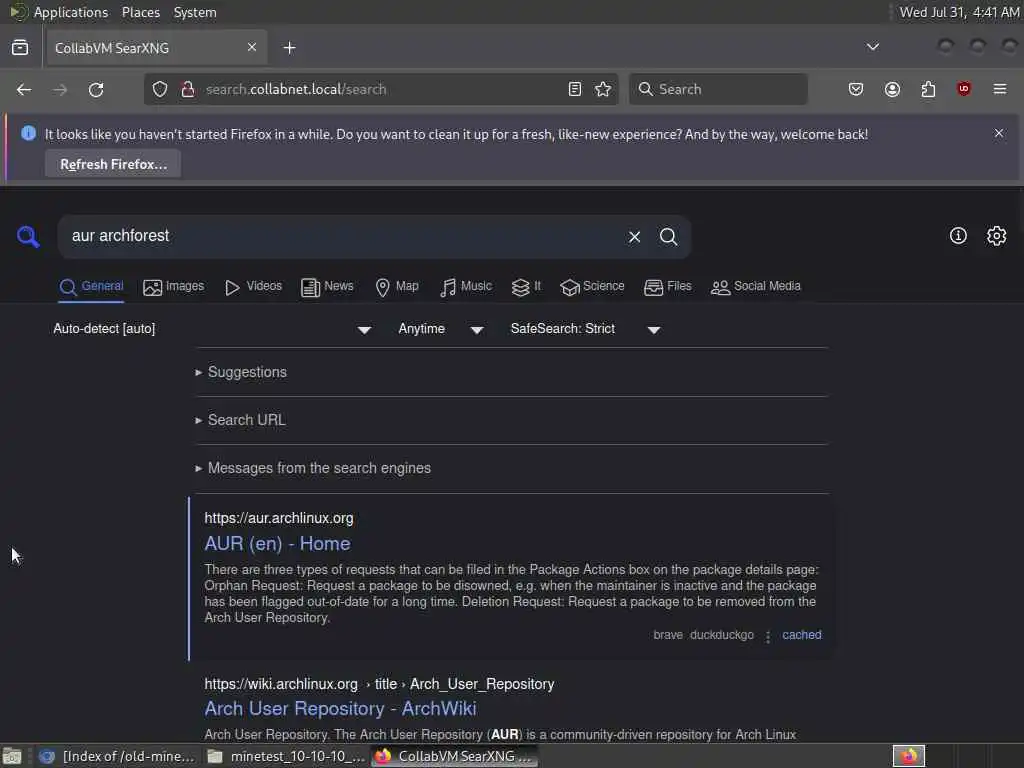
Task: Open the tracking protection shield icon
Action: click(x=160, y=89)
